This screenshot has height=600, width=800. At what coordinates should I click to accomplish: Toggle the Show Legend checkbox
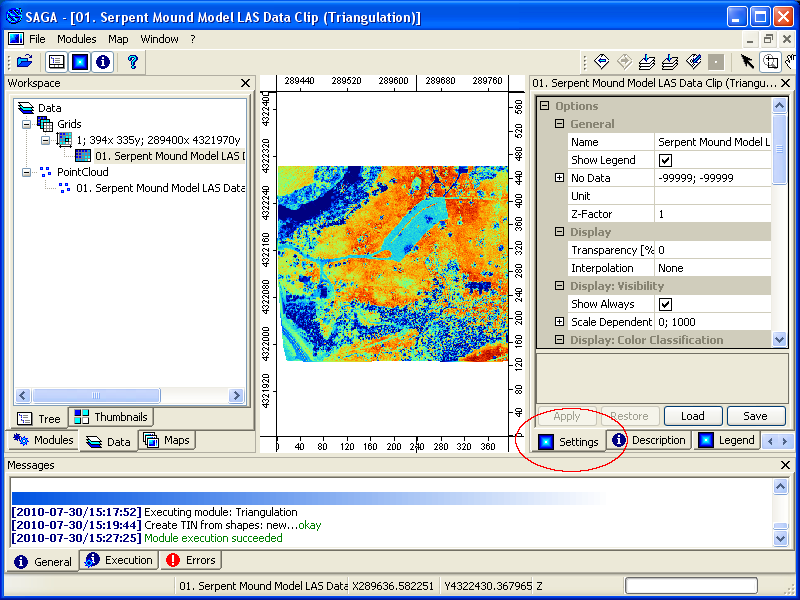pos(665,160)
